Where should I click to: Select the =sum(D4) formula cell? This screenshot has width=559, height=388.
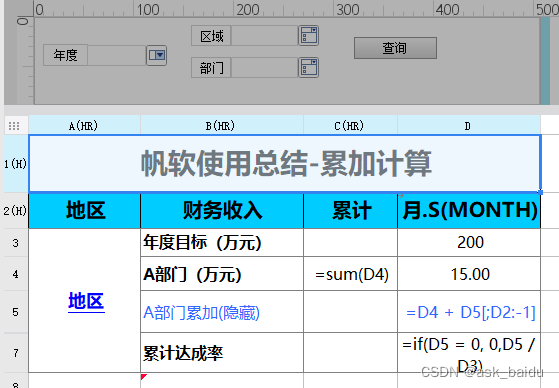pos(351,274)
